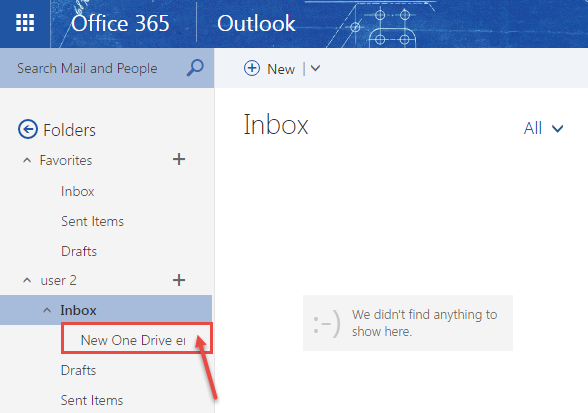The image size is (588, 413).
Task: Open Inbox under Favorites
Action: pos(78,191)
